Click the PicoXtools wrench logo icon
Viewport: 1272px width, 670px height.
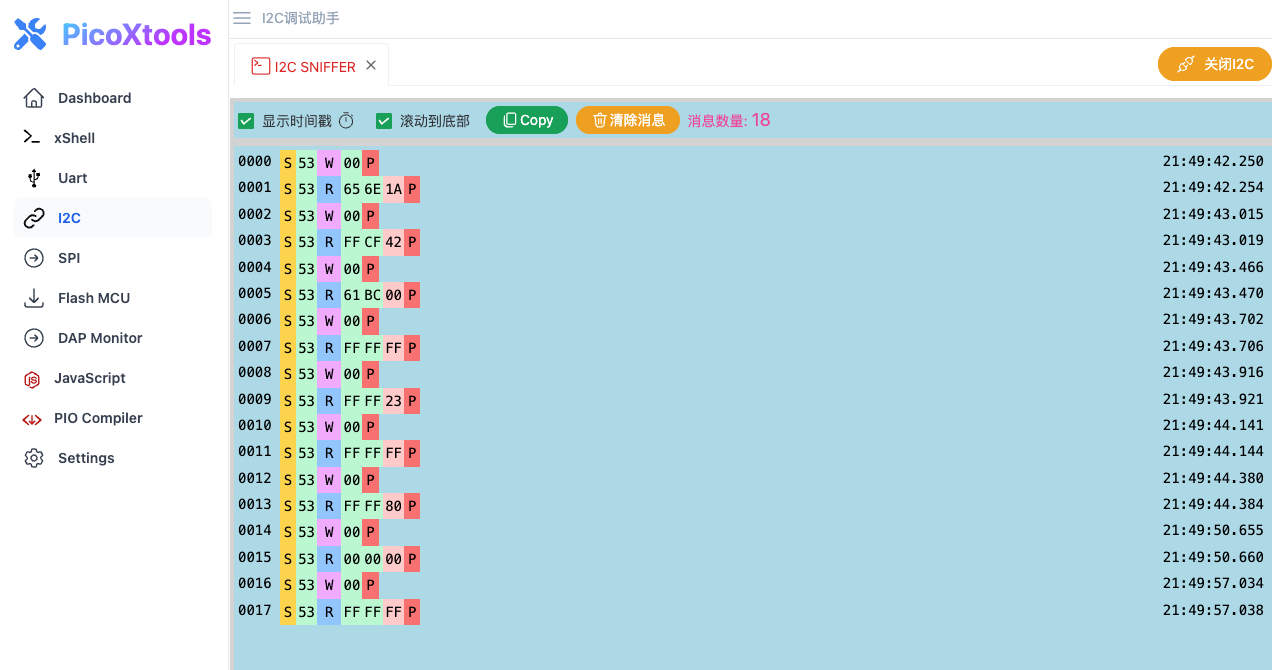[x=30, y=35]
